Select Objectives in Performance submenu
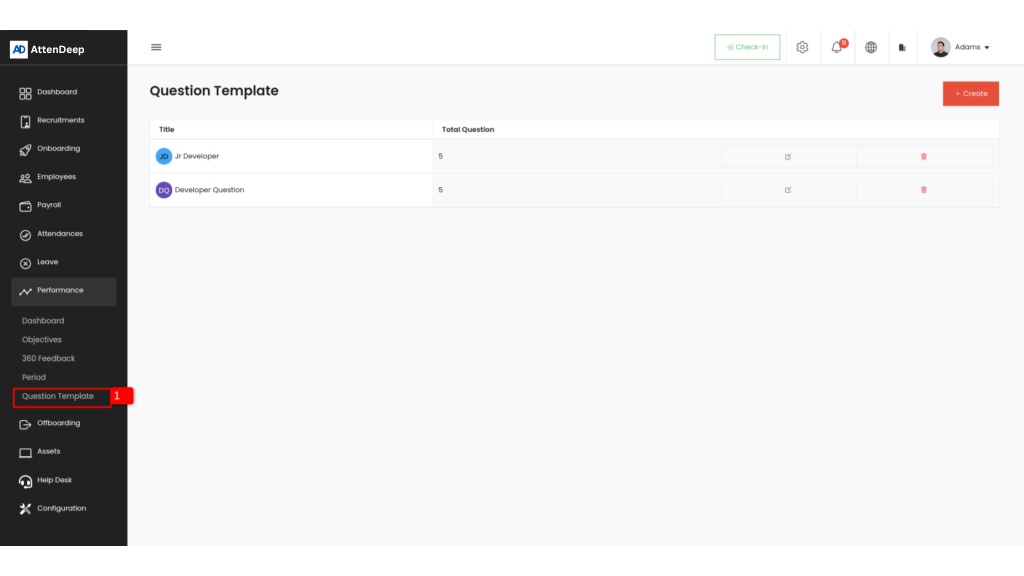The height and width of the screenshot is (576, 1024). pos(42,340)
